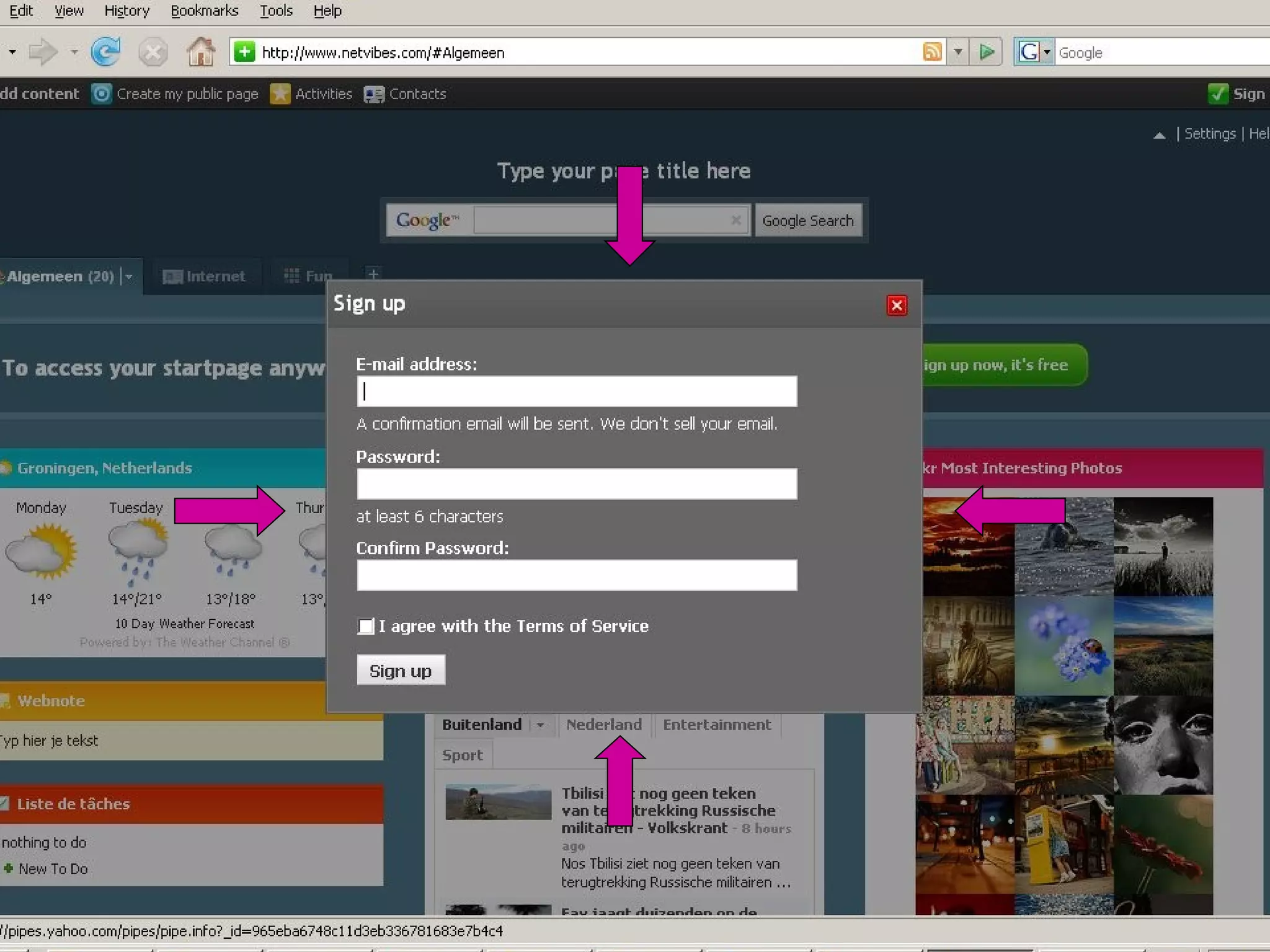Click into the E-mail address field
This screenshot has height=952, width=1270.
pos(577,392)
